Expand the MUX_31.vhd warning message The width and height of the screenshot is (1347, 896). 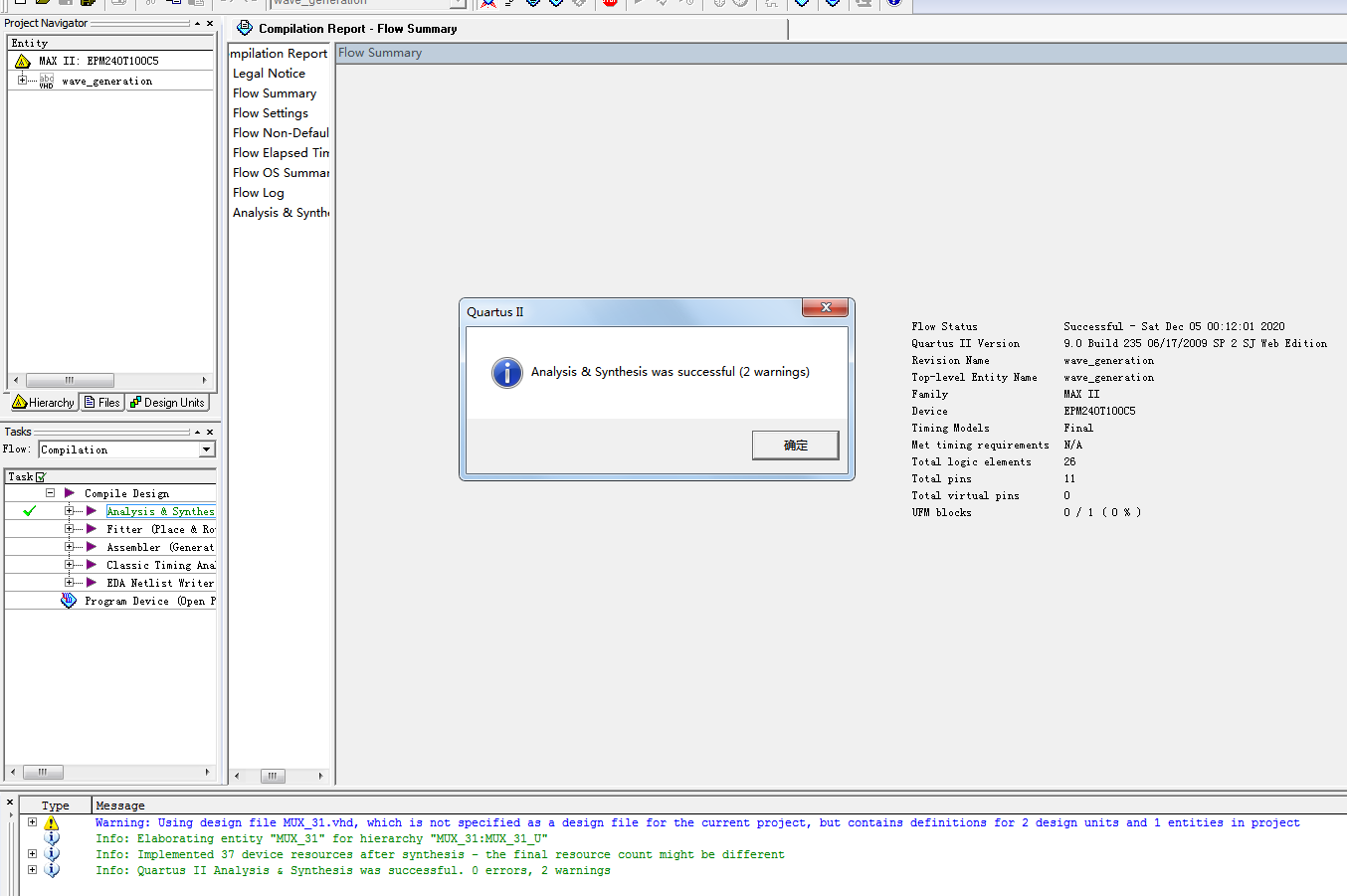[x=32, y=822]
